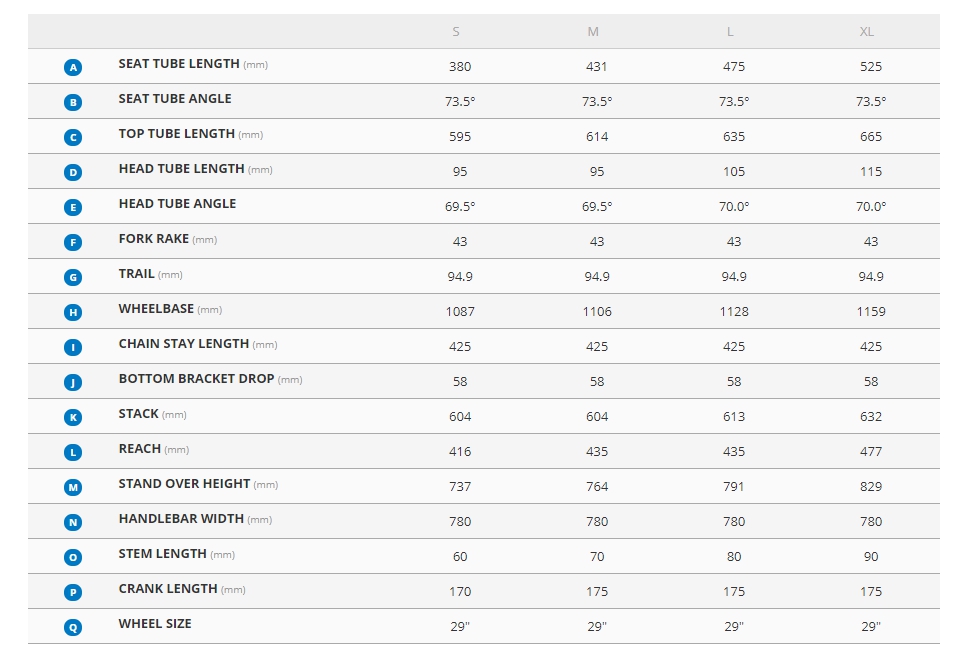Viewport: 953px width, 657px height.
Task: Click the Bottom Bracket Drop row label
Action: click(x=196, y=379)
